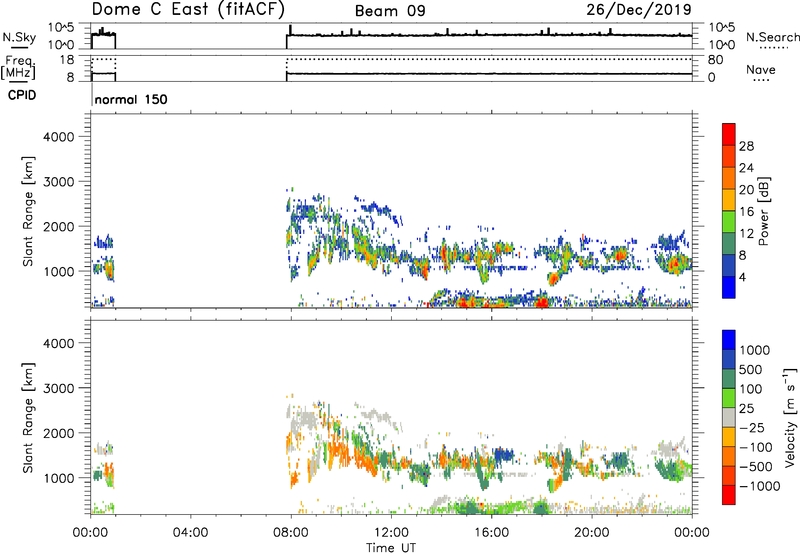Click the top blue 1000 velocity colorbar segment
800x554 pixels.
point(729,340)
